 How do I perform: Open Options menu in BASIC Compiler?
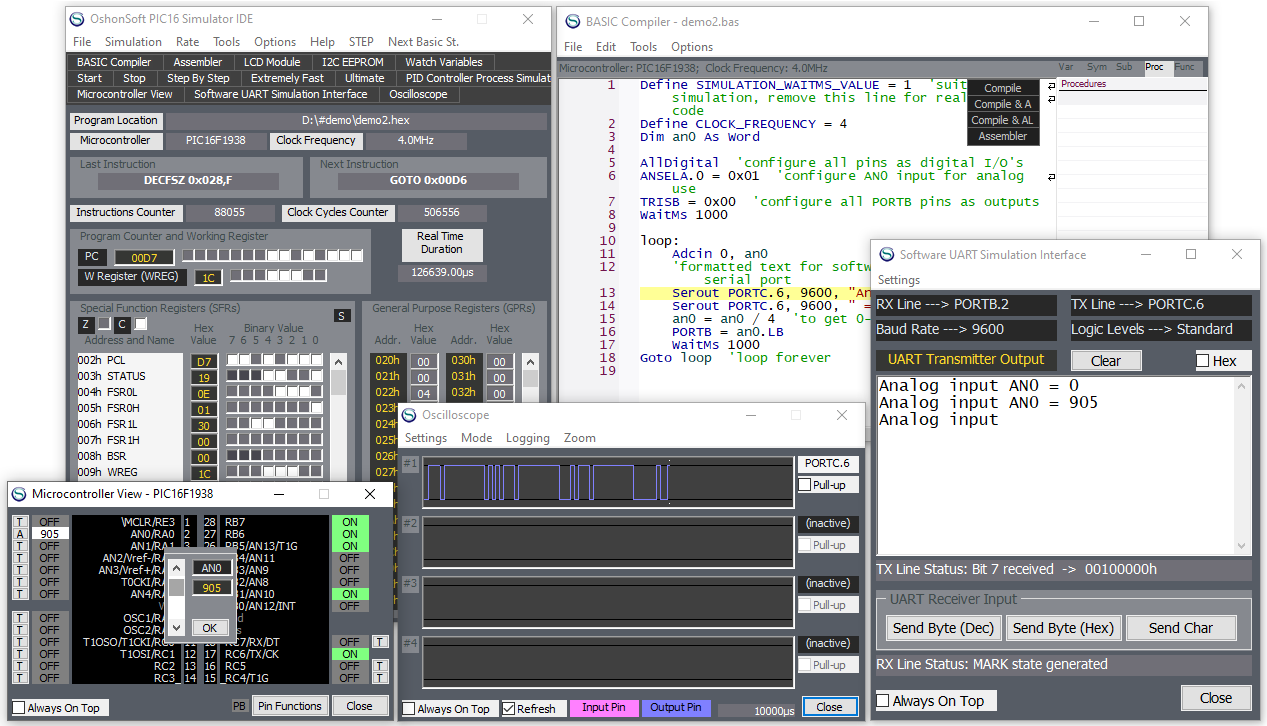(x=692, y=47)
